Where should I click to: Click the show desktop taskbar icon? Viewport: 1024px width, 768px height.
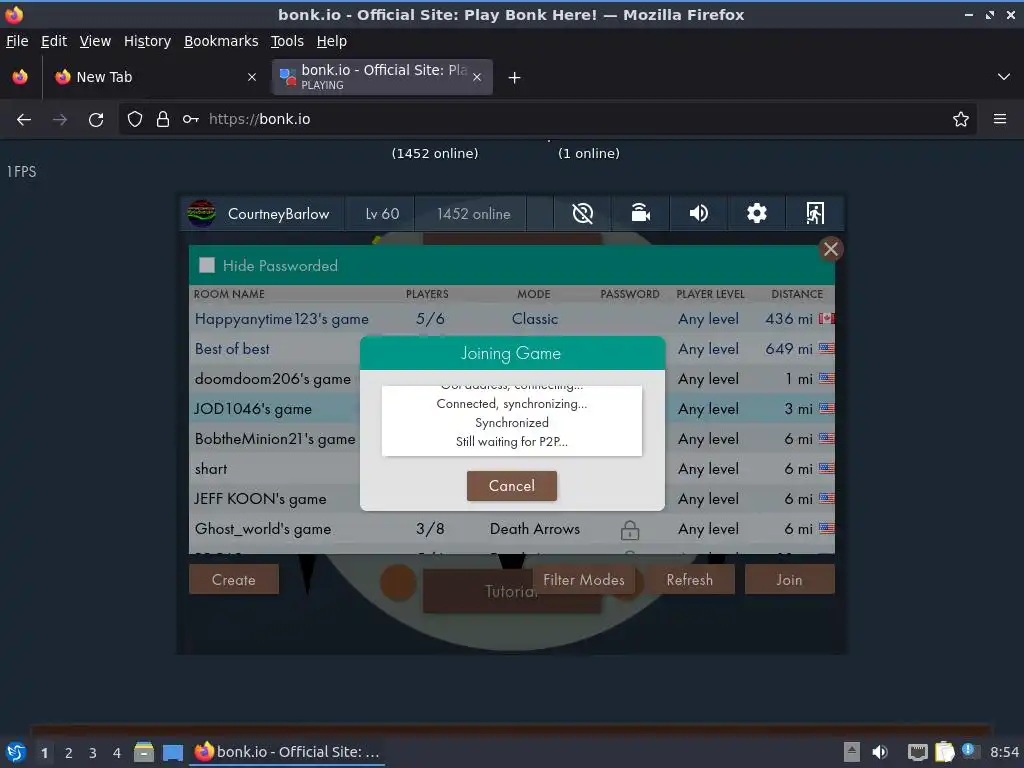coord(172,752)
